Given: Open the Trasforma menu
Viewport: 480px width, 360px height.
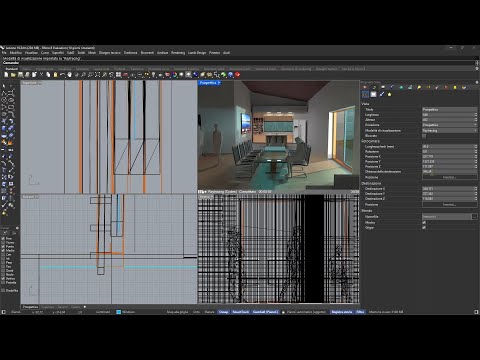Looking at the screenshot, I should coord(130,53).
